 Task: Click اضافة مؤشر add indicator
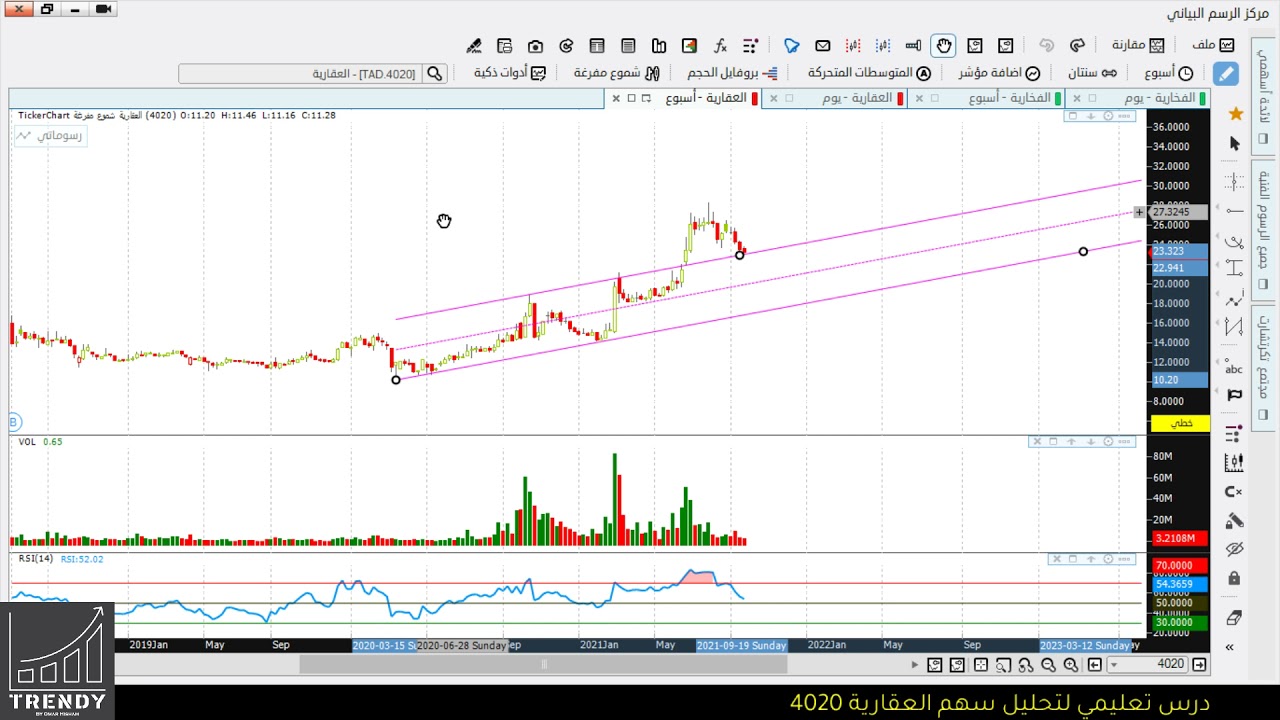[x=999, y=73]
